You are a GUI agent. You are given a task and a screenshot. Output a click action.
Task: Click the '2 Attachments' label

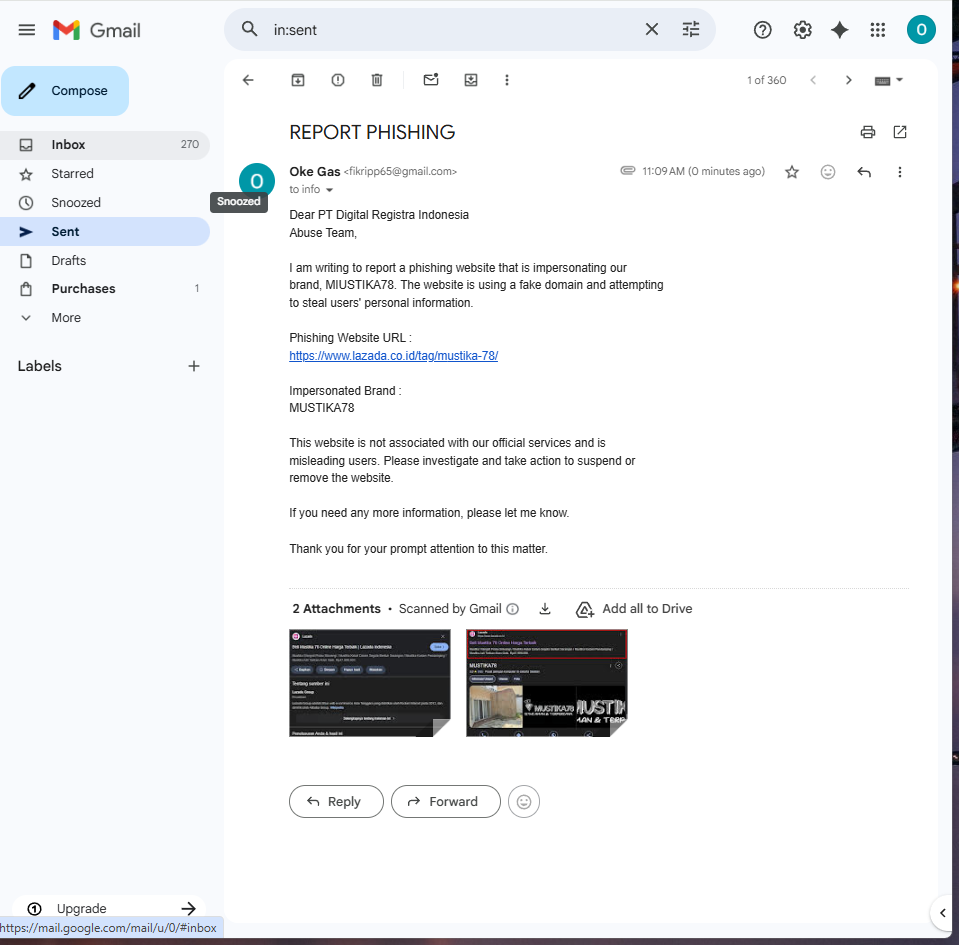tap(336, 609)
